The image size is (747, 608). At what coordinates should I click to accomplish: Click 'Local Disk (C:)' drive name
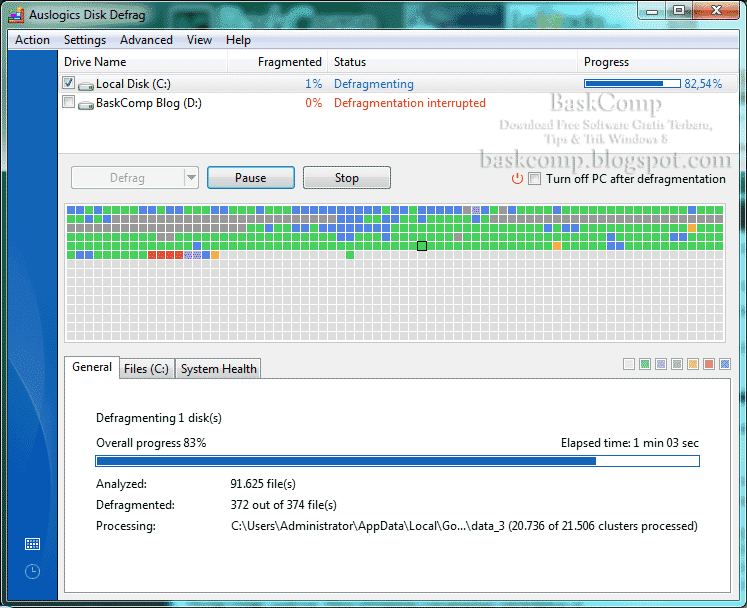pyautogui.click(x=133, y=84)
